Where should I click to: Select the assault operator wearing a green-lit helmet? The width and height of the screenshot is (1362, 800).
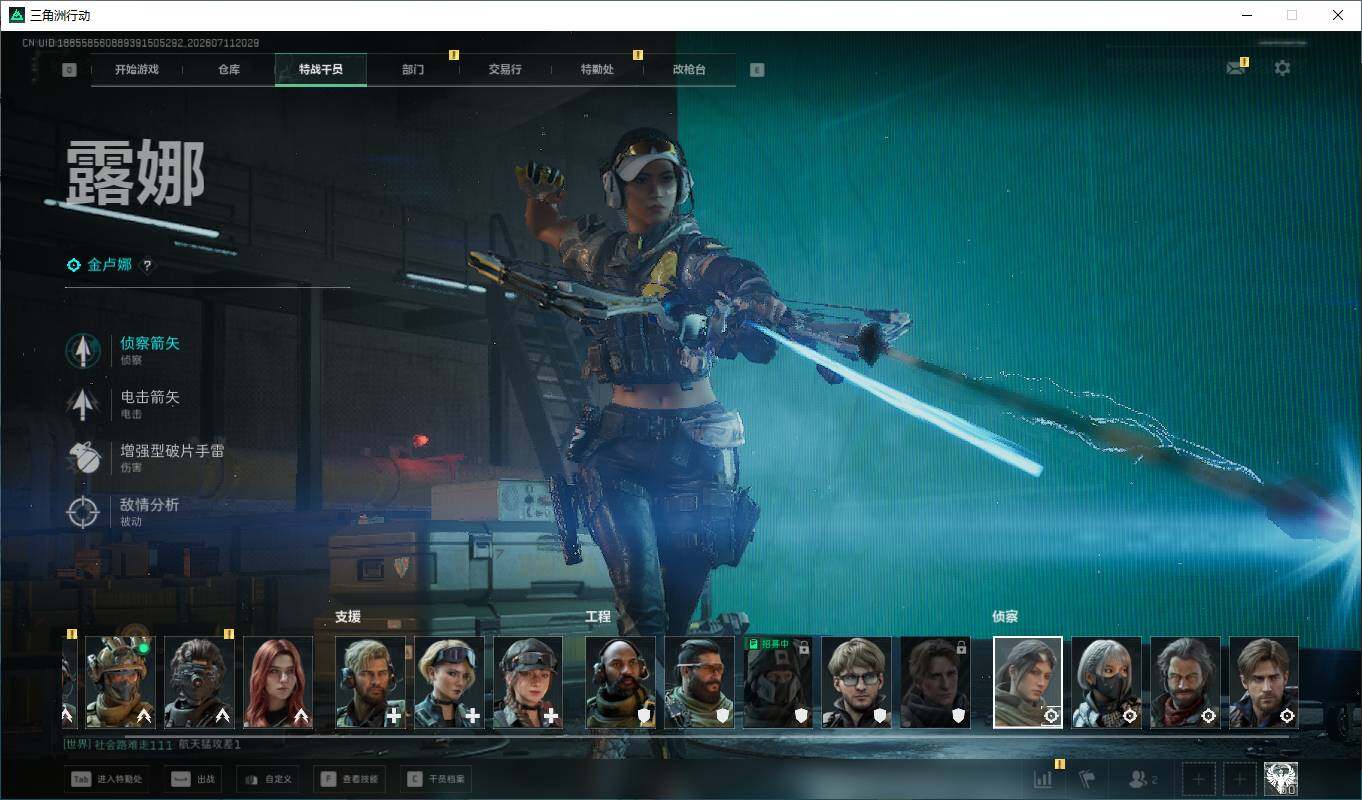coord(120,682)
